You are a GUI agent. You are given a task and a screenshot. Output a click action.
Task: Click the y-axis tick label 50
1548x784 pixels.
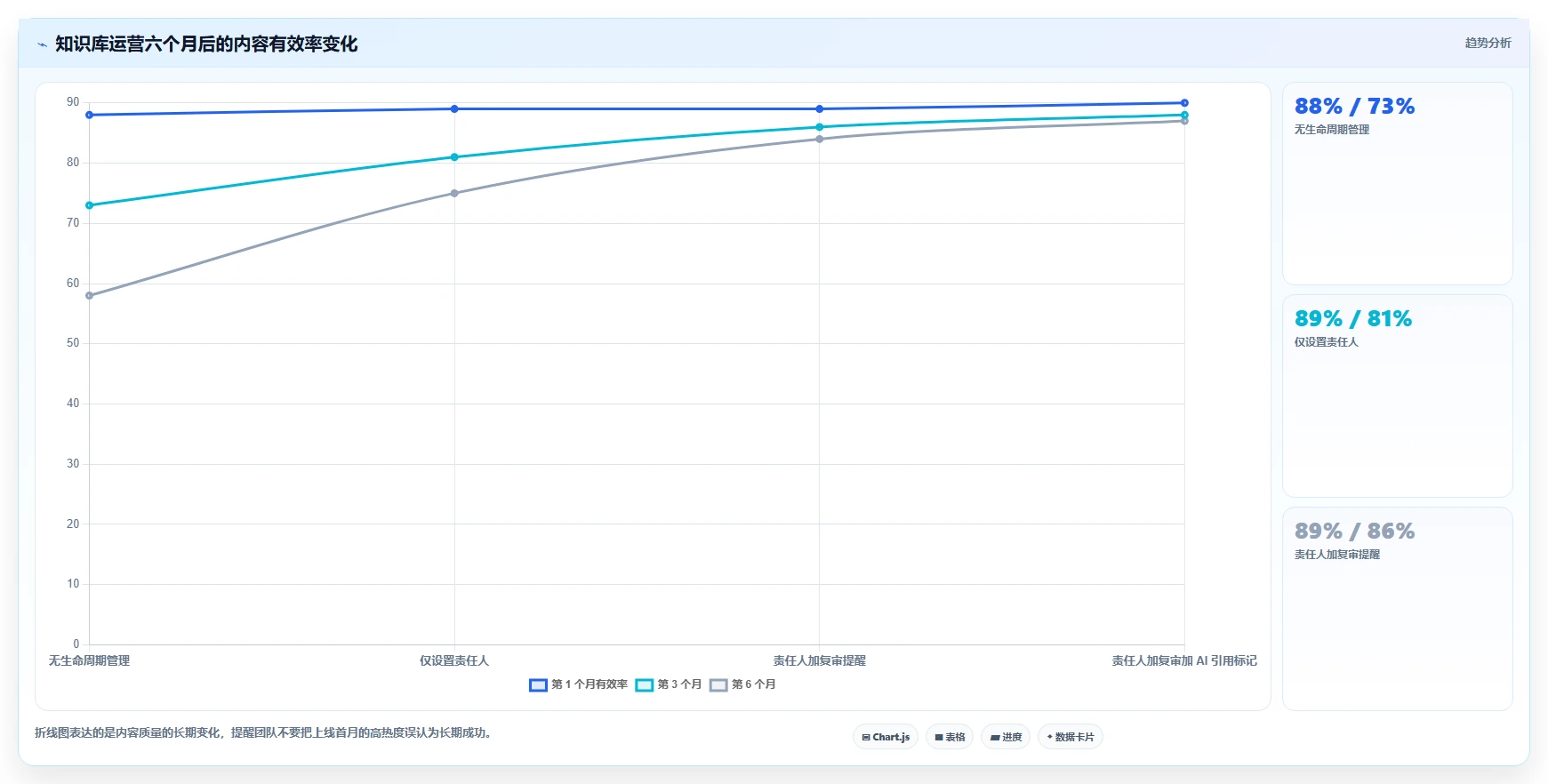click(73, 343)
